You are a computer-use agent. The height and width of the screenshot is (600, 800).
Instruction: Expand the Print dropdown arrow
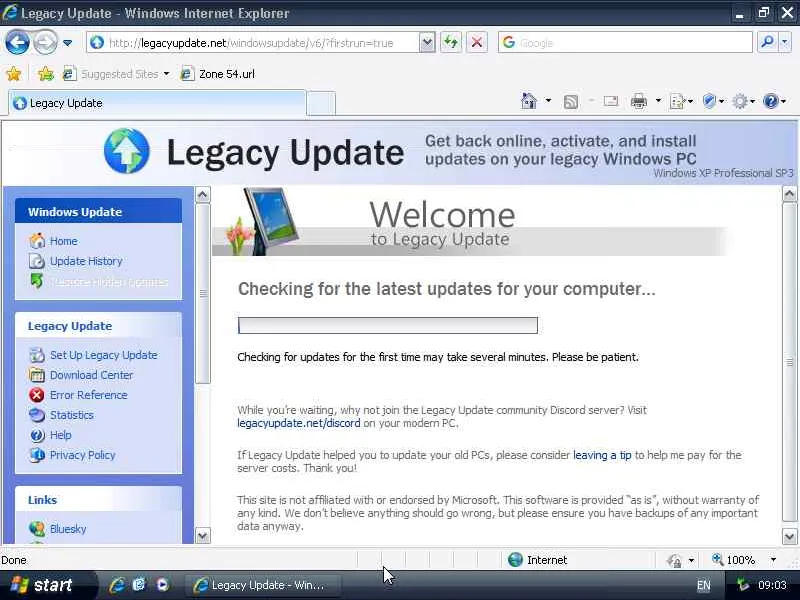coord(658,101)
